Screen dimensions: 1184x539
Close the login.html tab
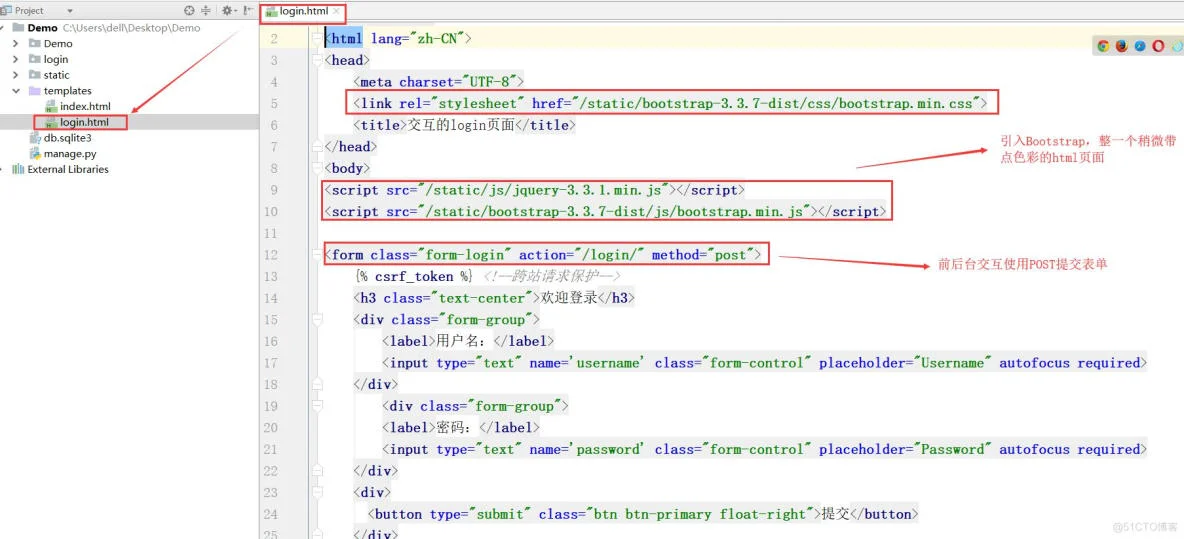pos(336,12)
